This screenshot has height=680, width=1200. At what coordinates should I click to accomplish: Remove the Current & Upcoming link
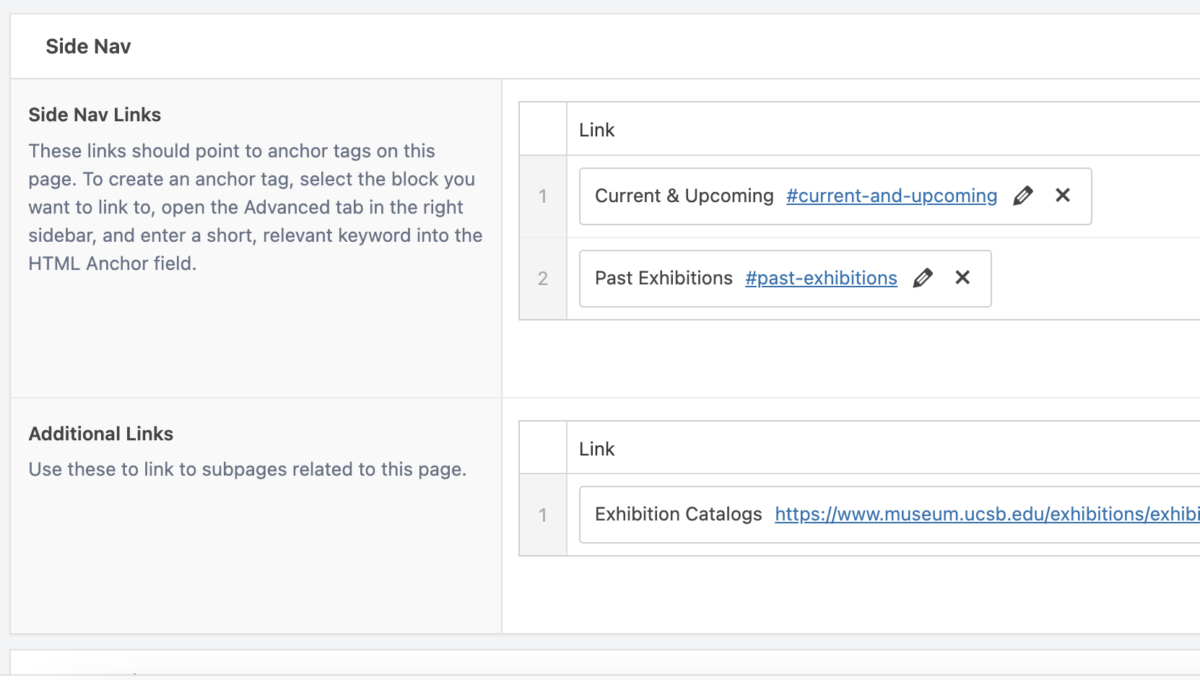pos(1063,196)
